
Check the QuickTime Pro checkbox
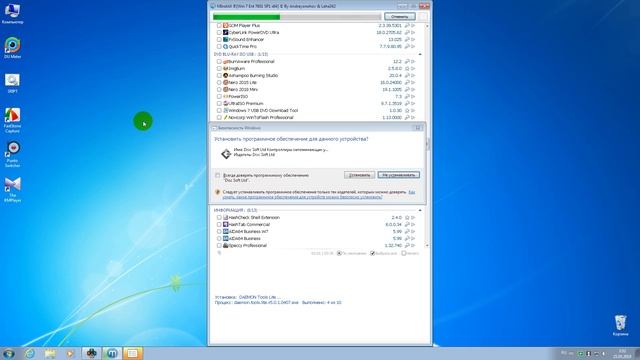[219, 47]
